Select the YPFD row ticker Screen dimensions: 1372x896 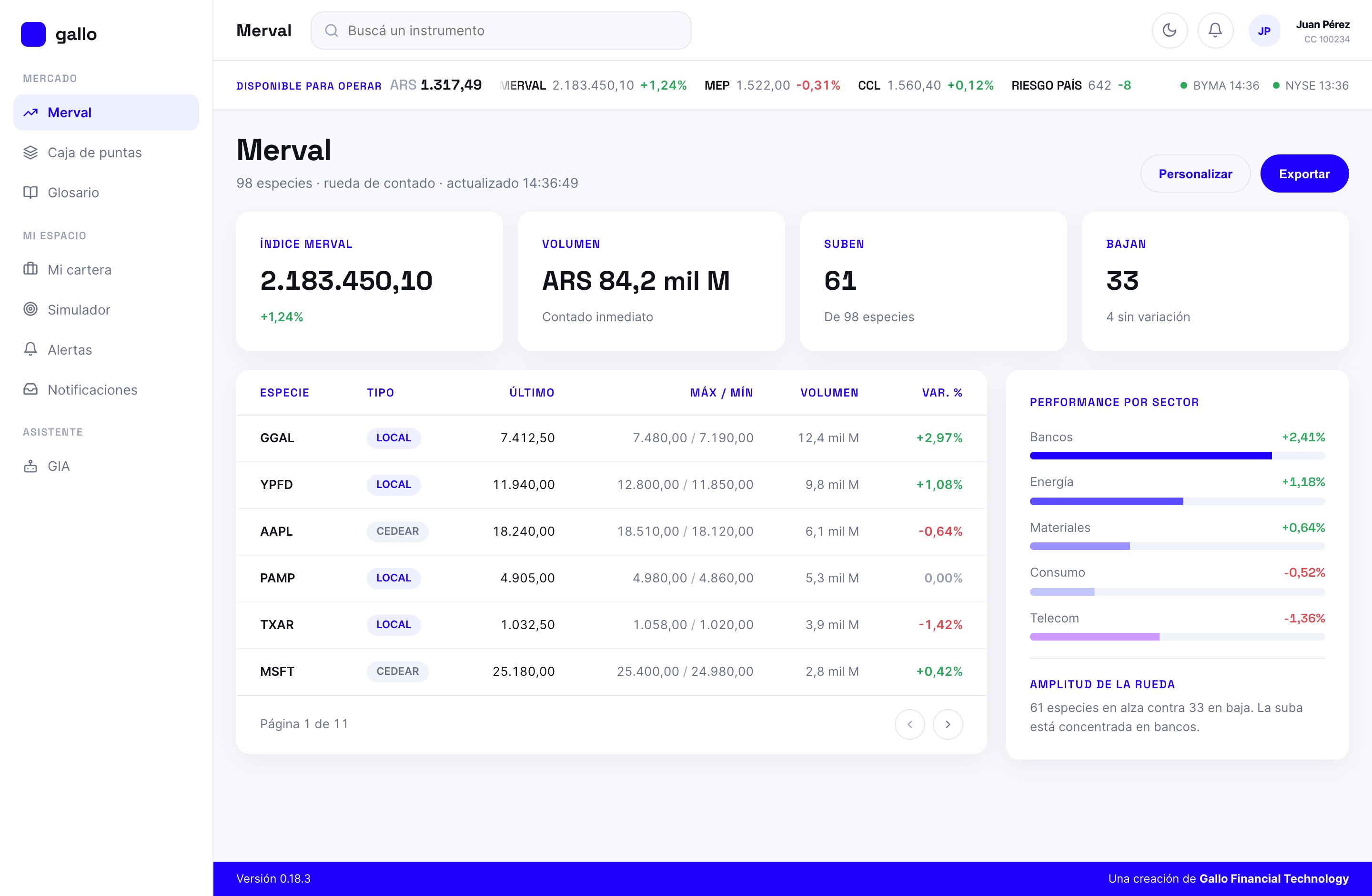(x=276, y=484)
